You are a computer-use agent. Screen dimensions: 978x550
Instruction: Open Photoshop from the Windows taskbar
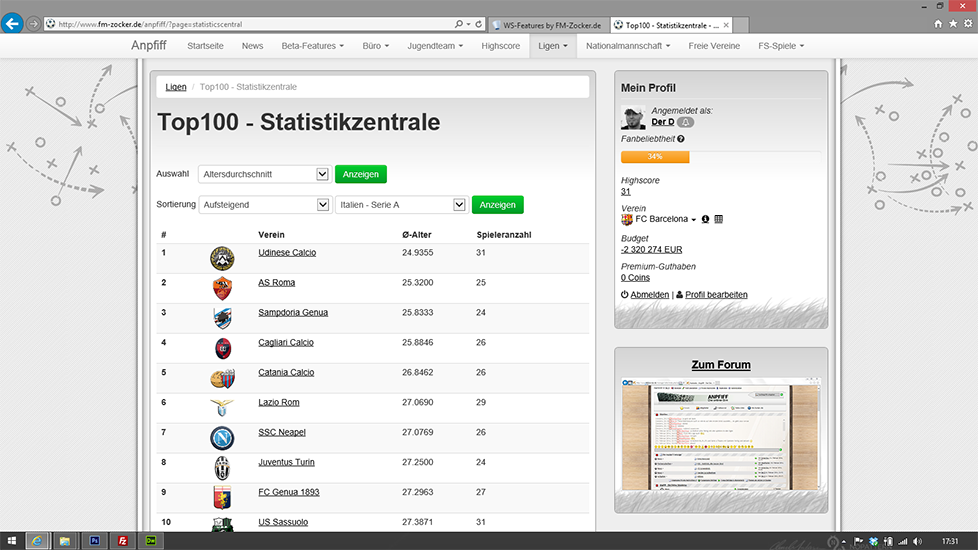coord(94,541)
